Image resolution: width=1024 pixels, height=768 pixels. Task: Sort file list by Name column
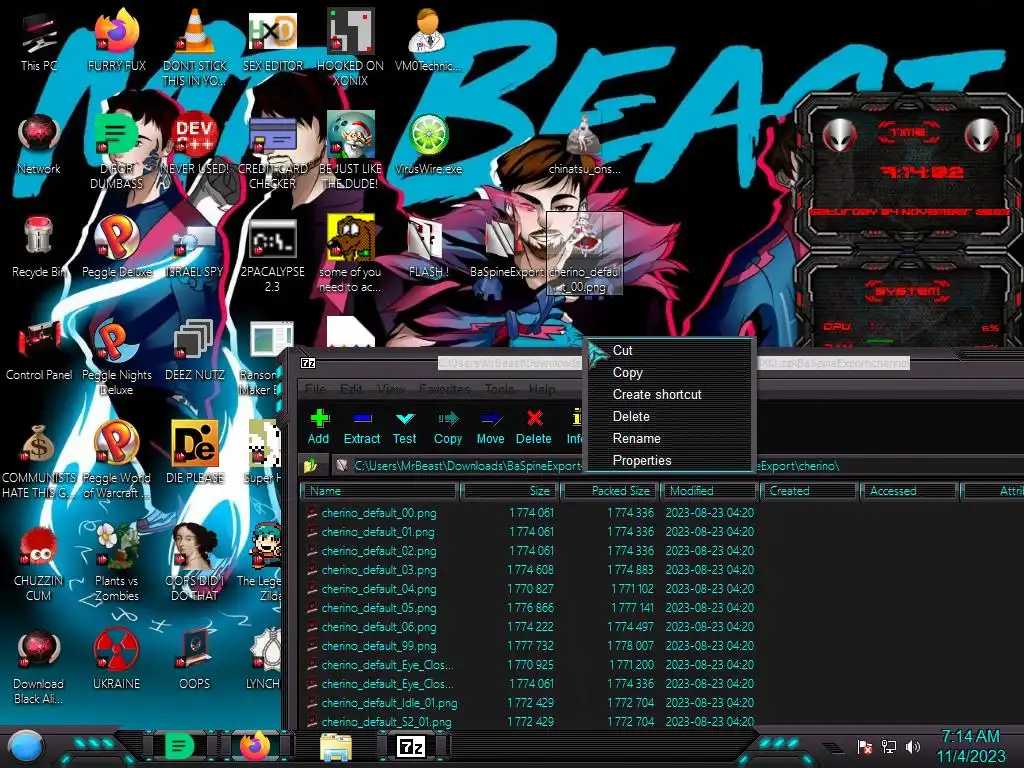pos(379,490)
